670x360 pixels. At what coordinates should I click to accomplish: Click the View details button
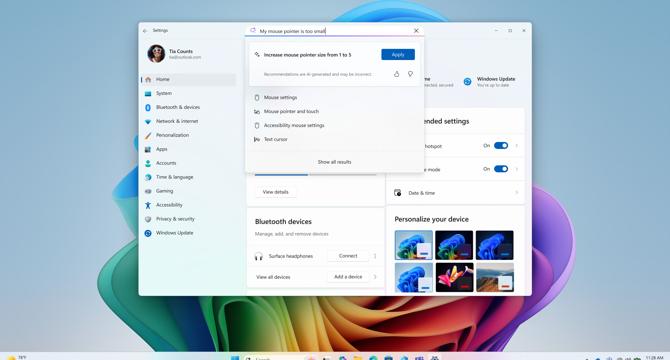276,192
